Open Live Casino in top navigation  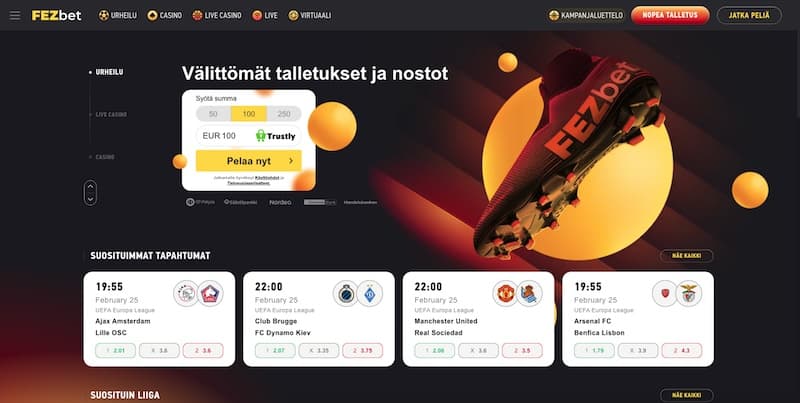(217, 15)
